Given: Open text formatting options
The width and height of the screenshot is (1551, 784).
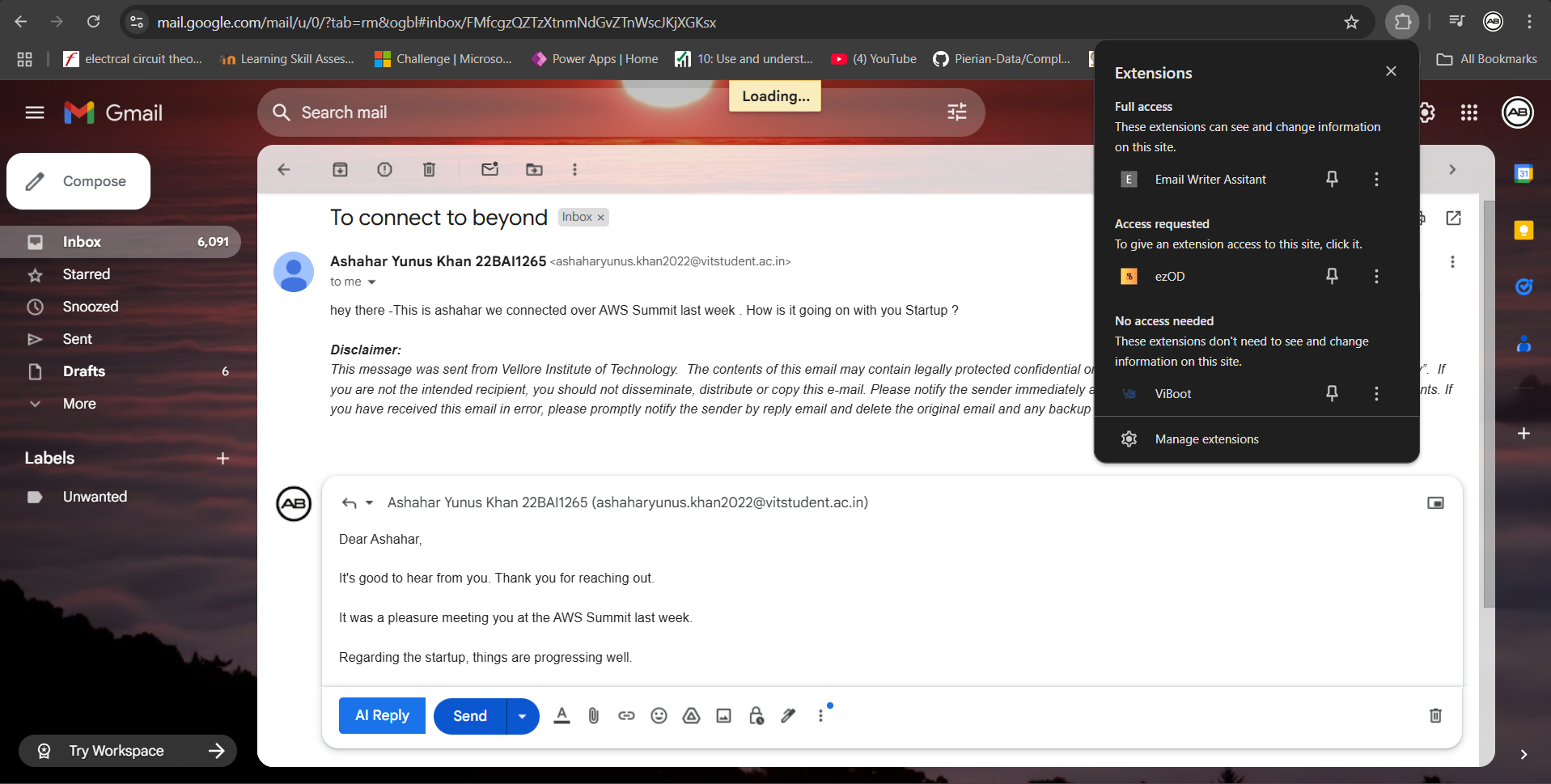Looking at the screenshot, I should [x=561, y=716].
